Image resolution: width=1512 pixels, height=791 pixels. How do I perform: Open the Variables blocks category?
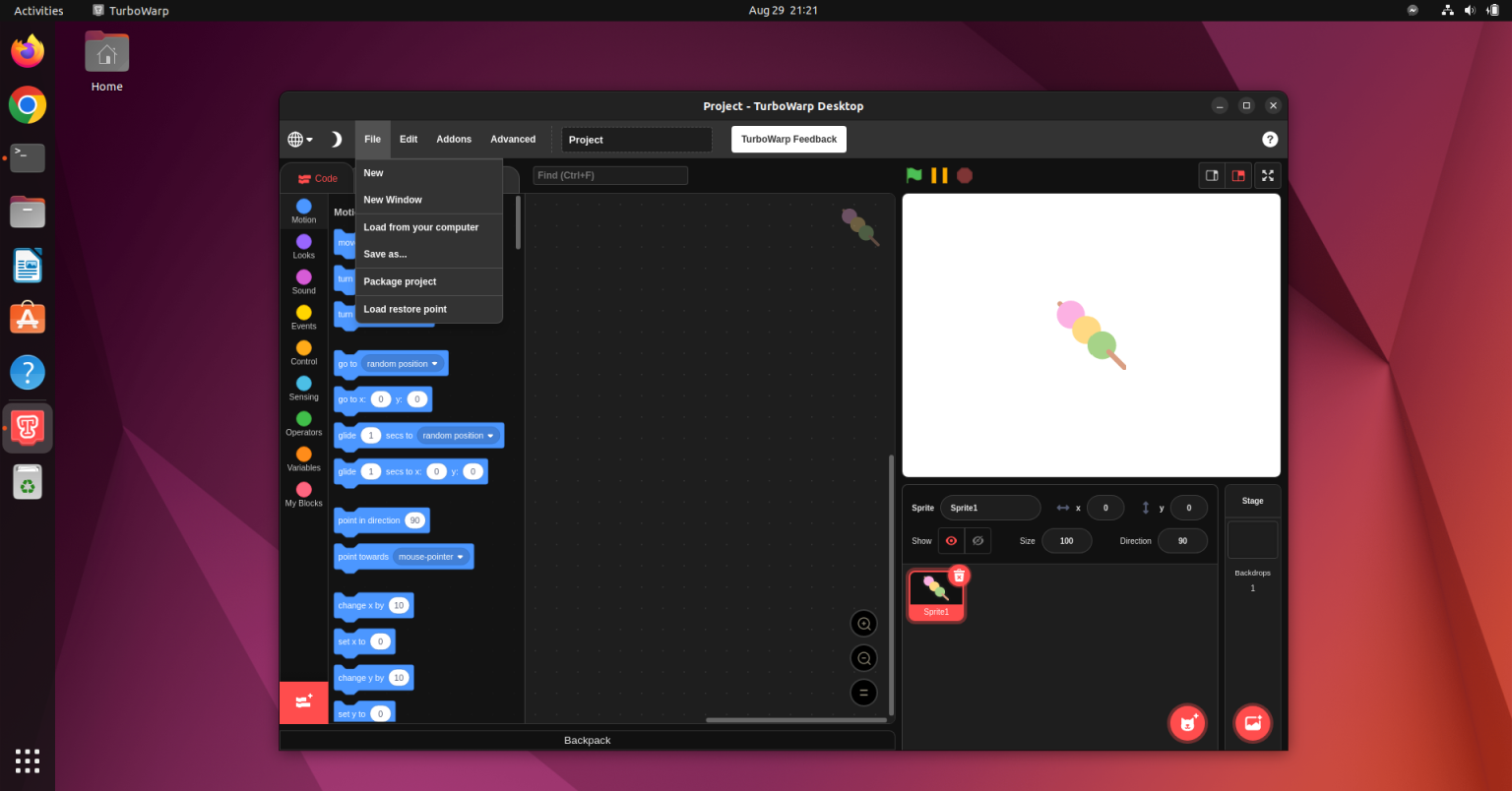tap(303, 457)
